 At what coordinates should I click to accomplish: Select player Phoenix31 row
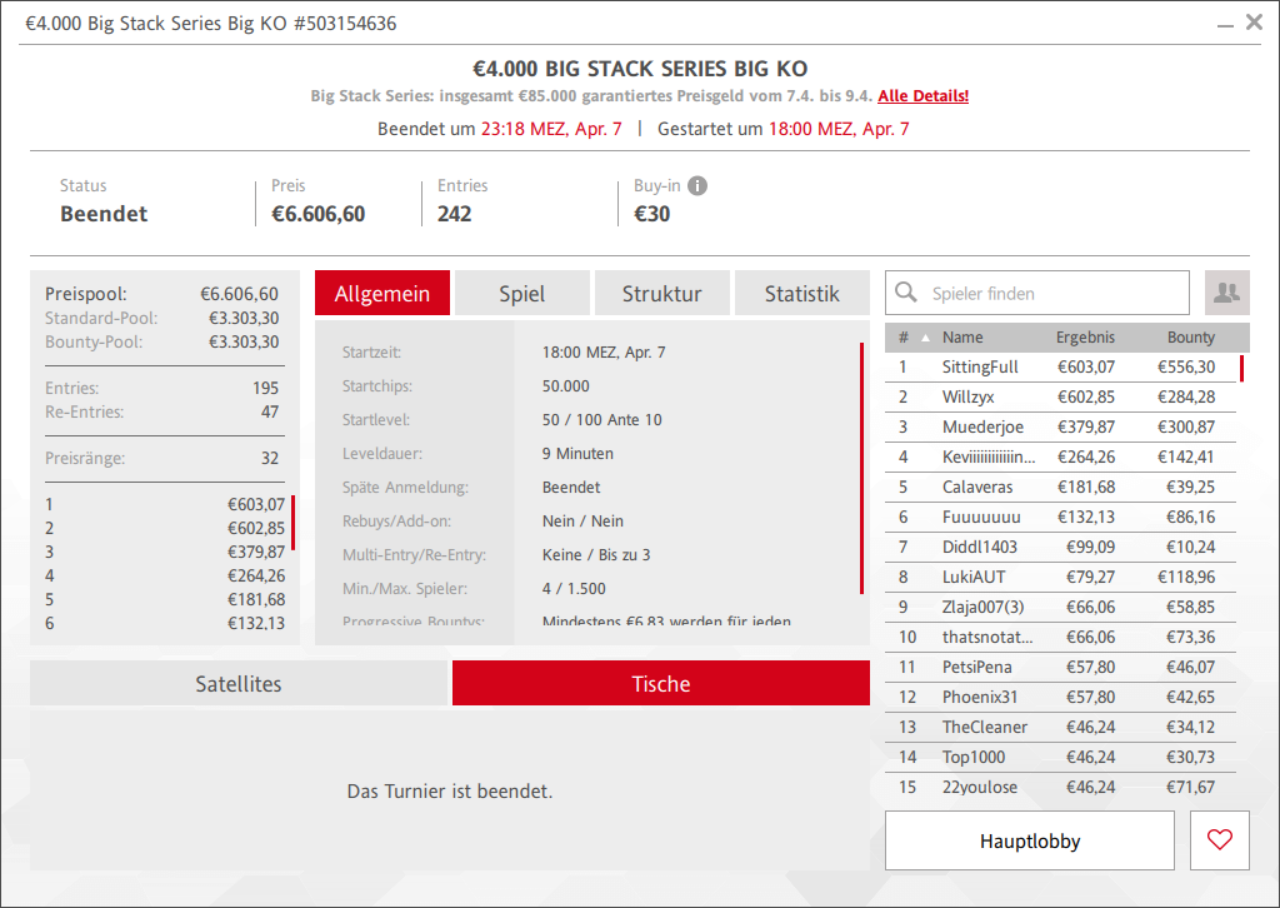pos(1061,697)
